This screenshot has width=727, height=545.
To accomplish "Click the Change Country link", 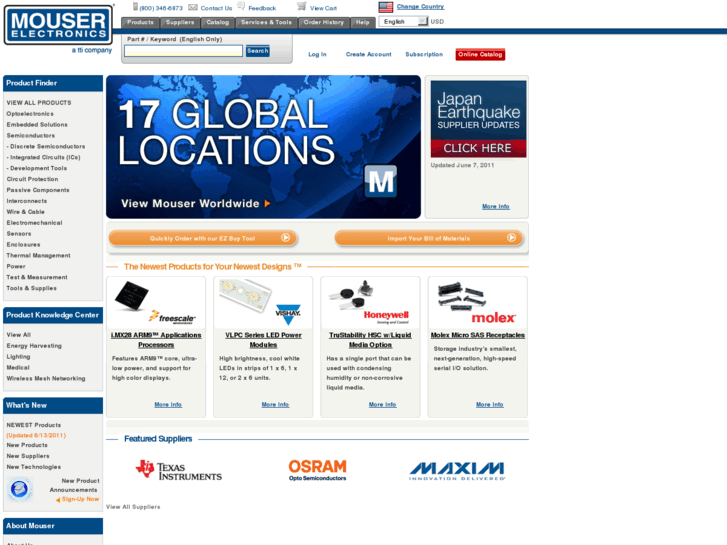I will tap(420, 6).
